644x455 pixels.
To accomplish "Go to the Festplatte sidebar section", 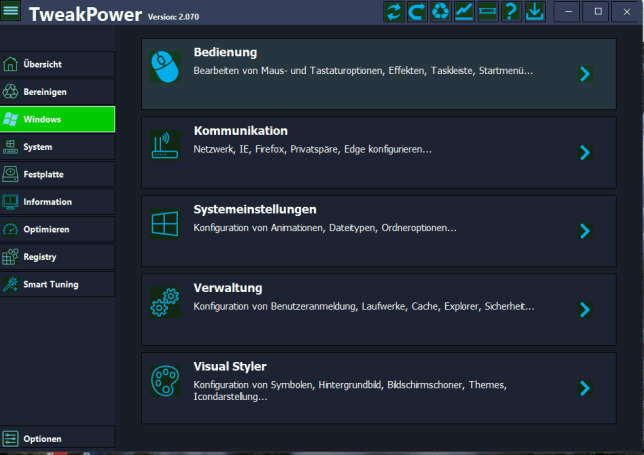I will pyautogui.click(x=57, y=174).
